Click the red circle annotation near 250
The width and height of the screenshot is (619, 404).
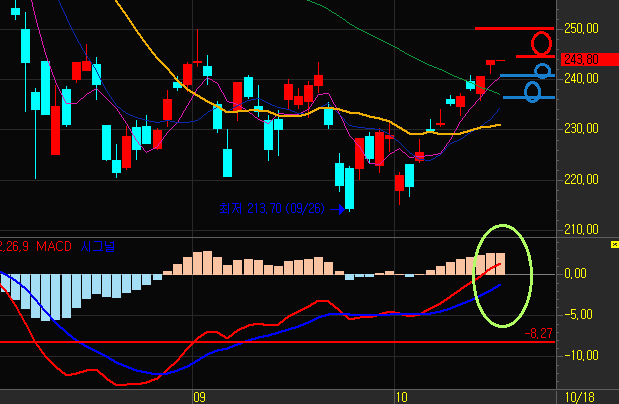tap(541, 43)
